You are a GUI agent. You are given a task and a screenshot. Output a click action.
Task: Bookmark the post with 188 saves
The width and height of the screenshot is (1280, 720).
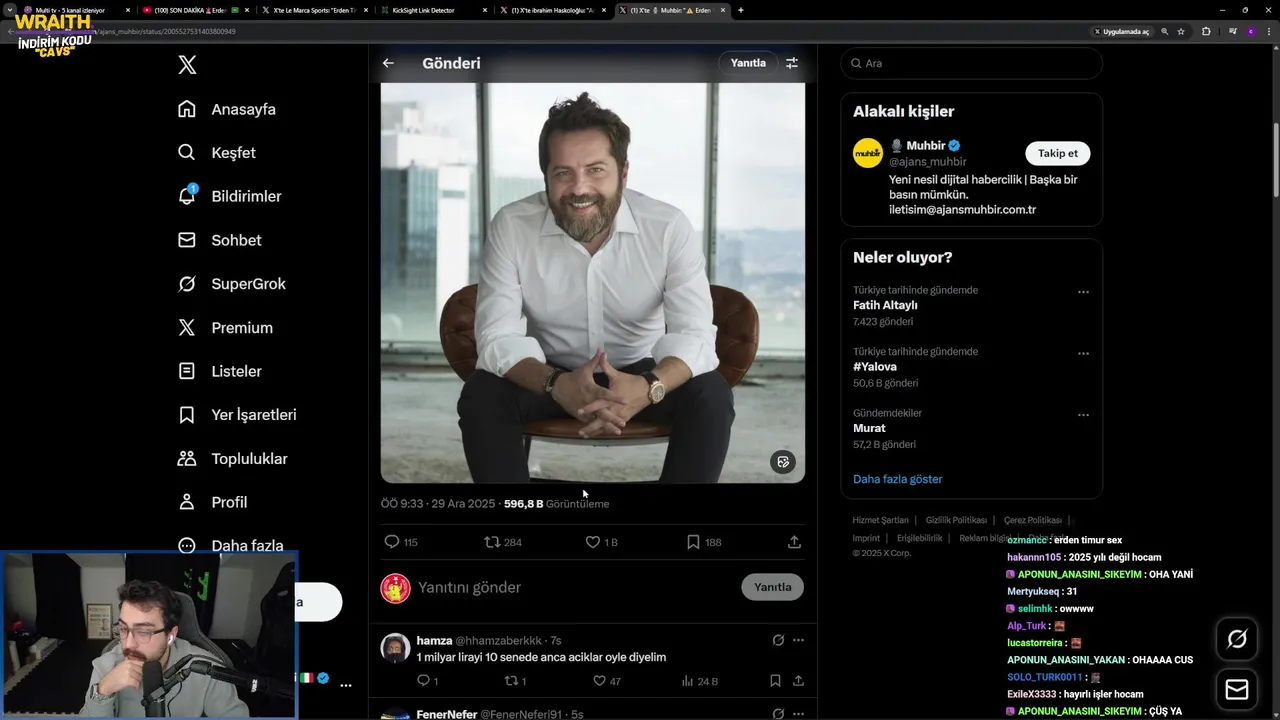coord(693,542)
